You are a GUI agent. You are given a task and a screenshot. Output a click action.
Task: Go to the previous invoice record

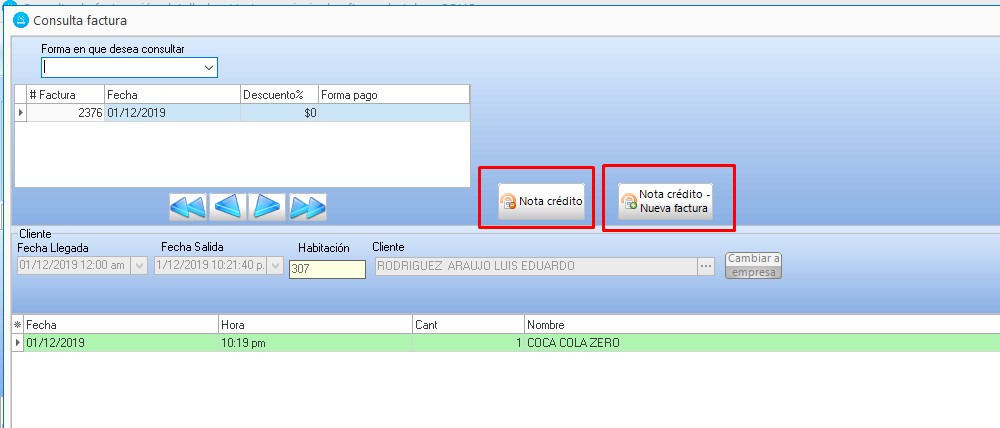(228, 207)
